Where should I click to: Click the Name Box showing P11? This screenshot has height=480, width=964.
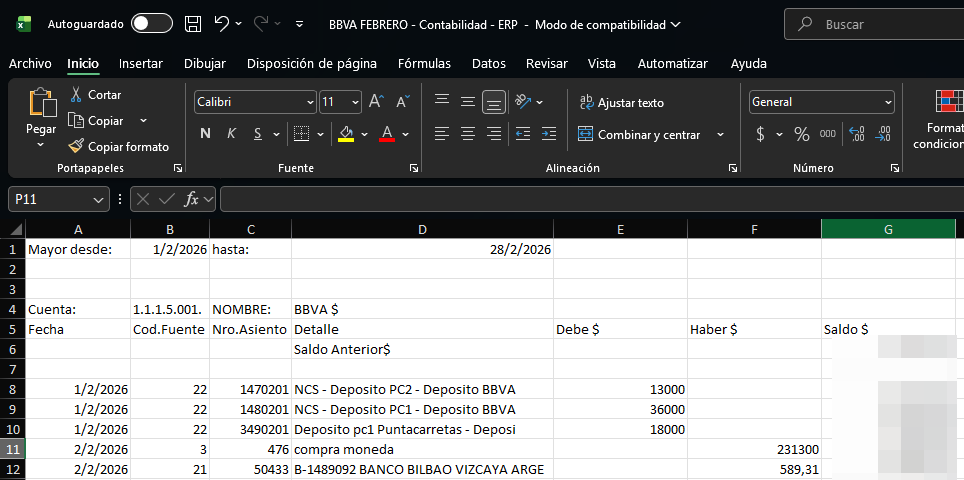coord(59,199)
